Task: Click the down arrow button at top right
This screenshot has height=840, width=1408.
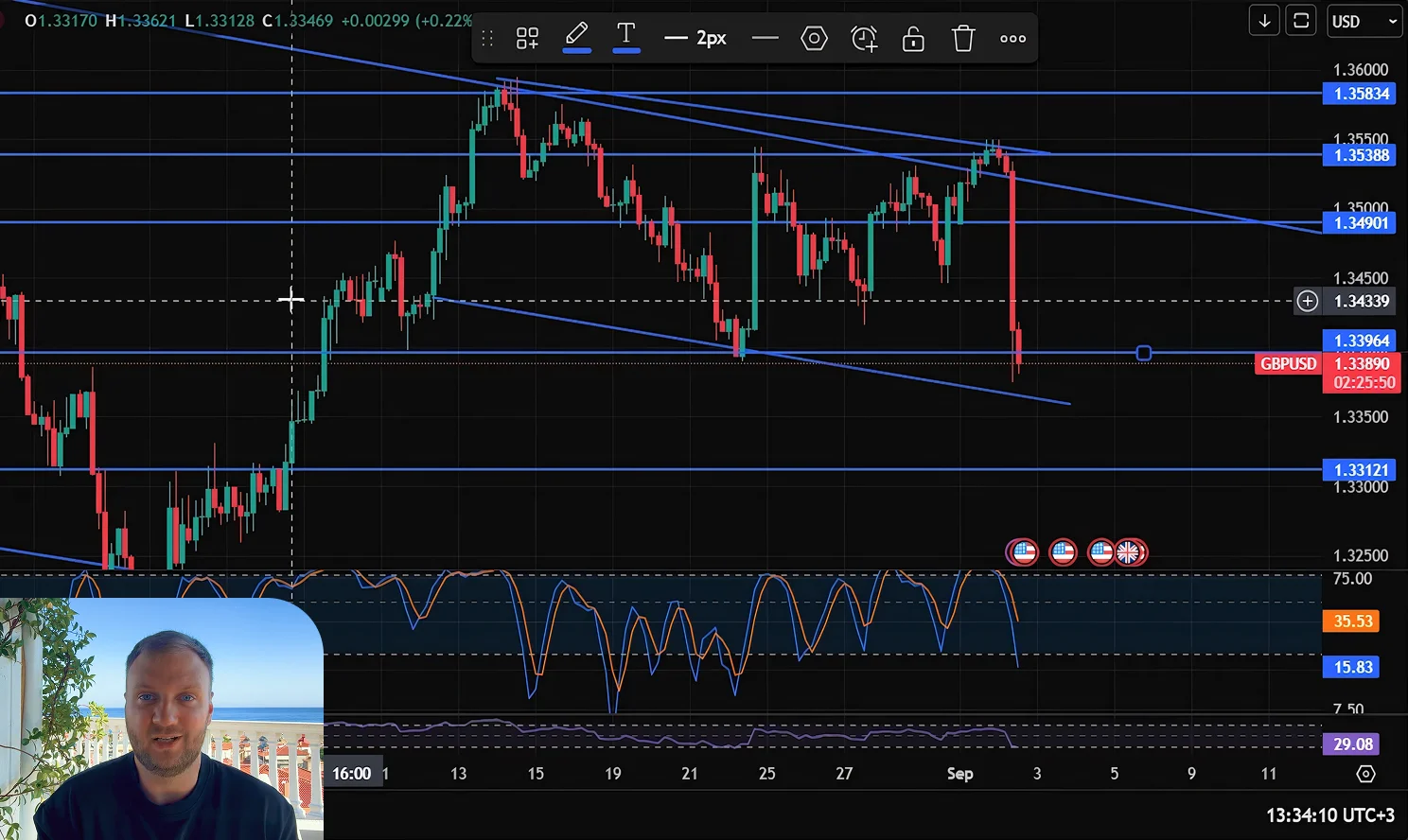Action: tap(1264, 21)
